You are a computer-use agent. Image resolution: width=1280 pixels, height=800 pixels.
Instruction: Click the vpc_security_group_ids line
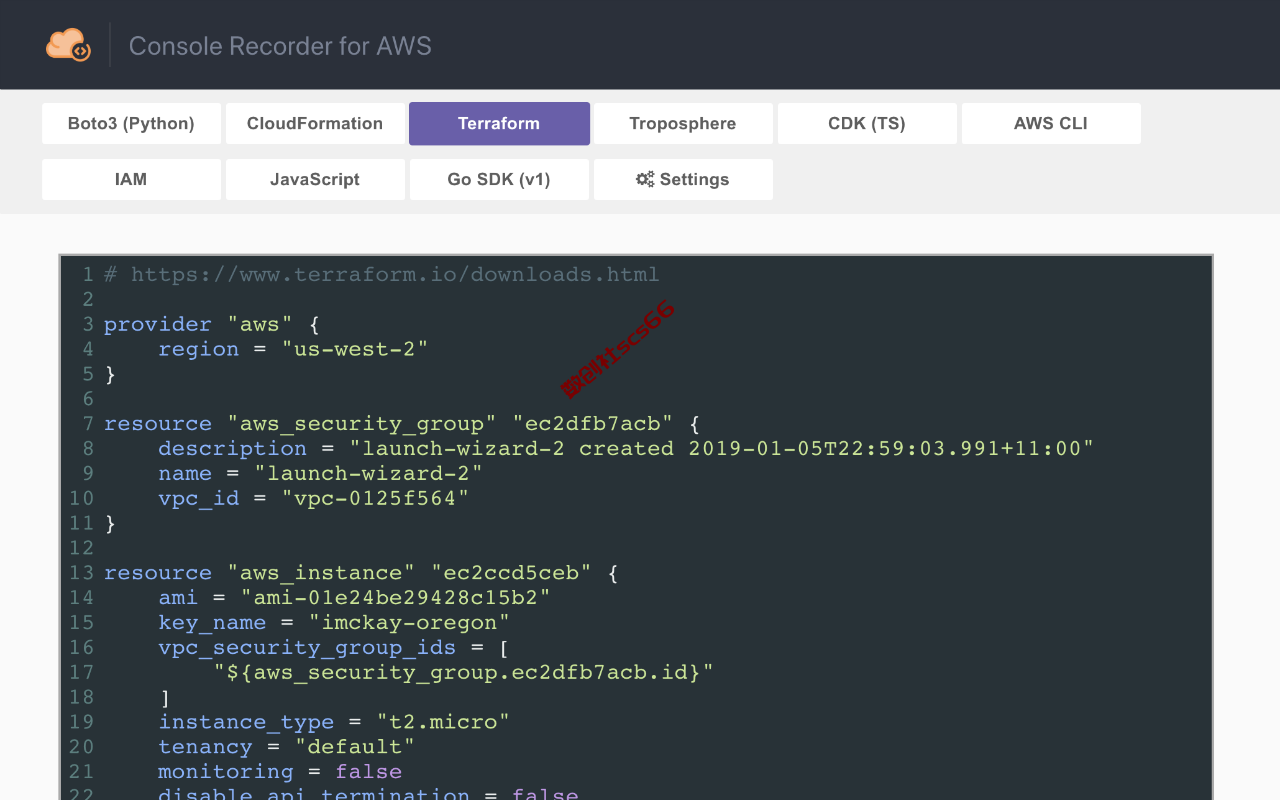click(334, 647)
